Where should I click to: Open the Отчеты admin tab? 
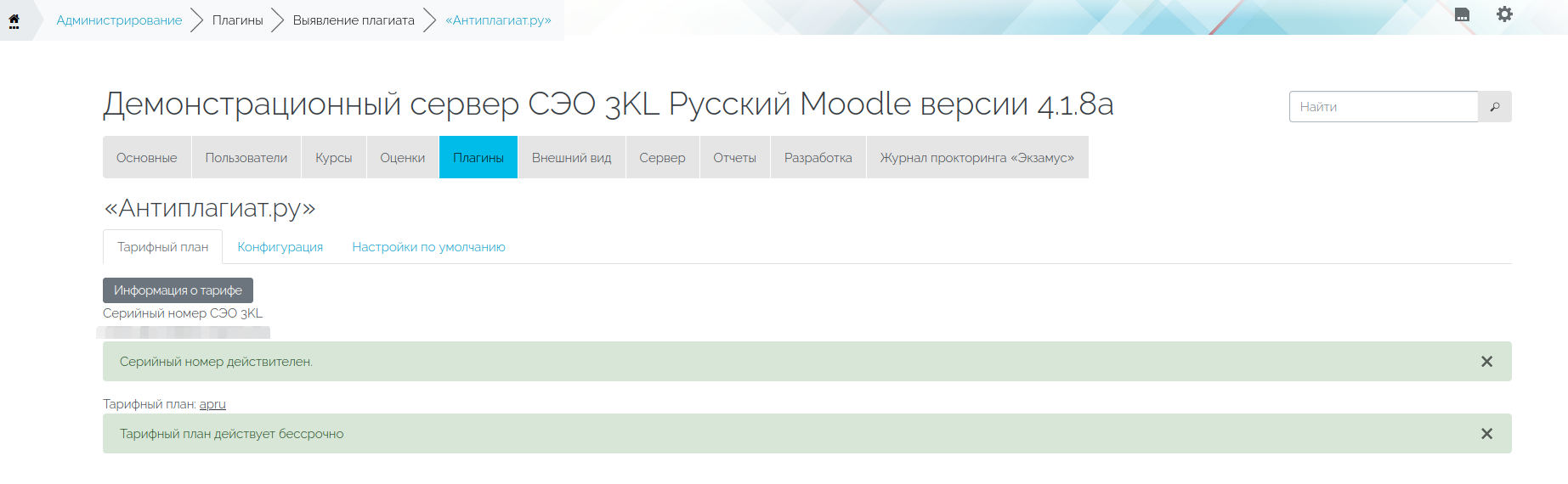[x=735, y=157]
